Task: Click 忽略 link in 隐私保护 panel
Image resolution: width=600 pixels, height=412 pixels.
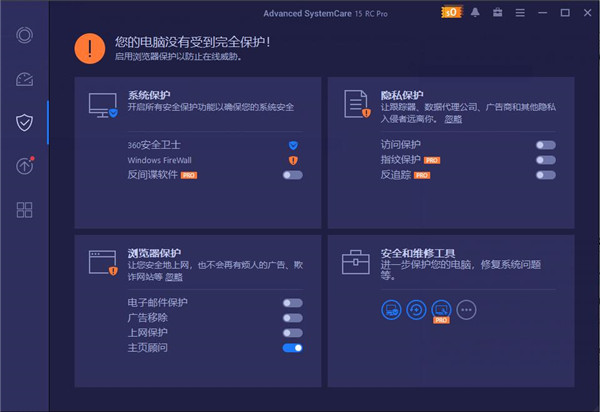Action: (x=453, y=119)
